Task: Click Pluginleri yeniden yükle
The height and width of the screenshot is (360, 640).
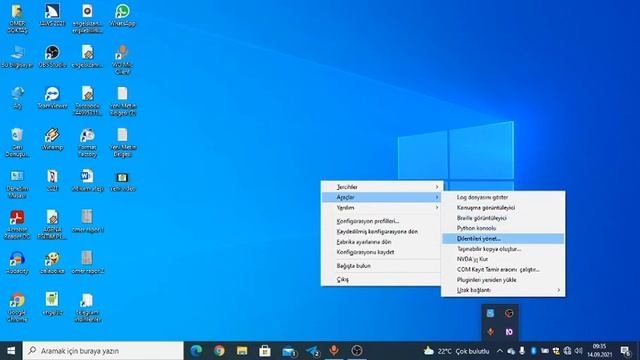Action: (503, 280)
